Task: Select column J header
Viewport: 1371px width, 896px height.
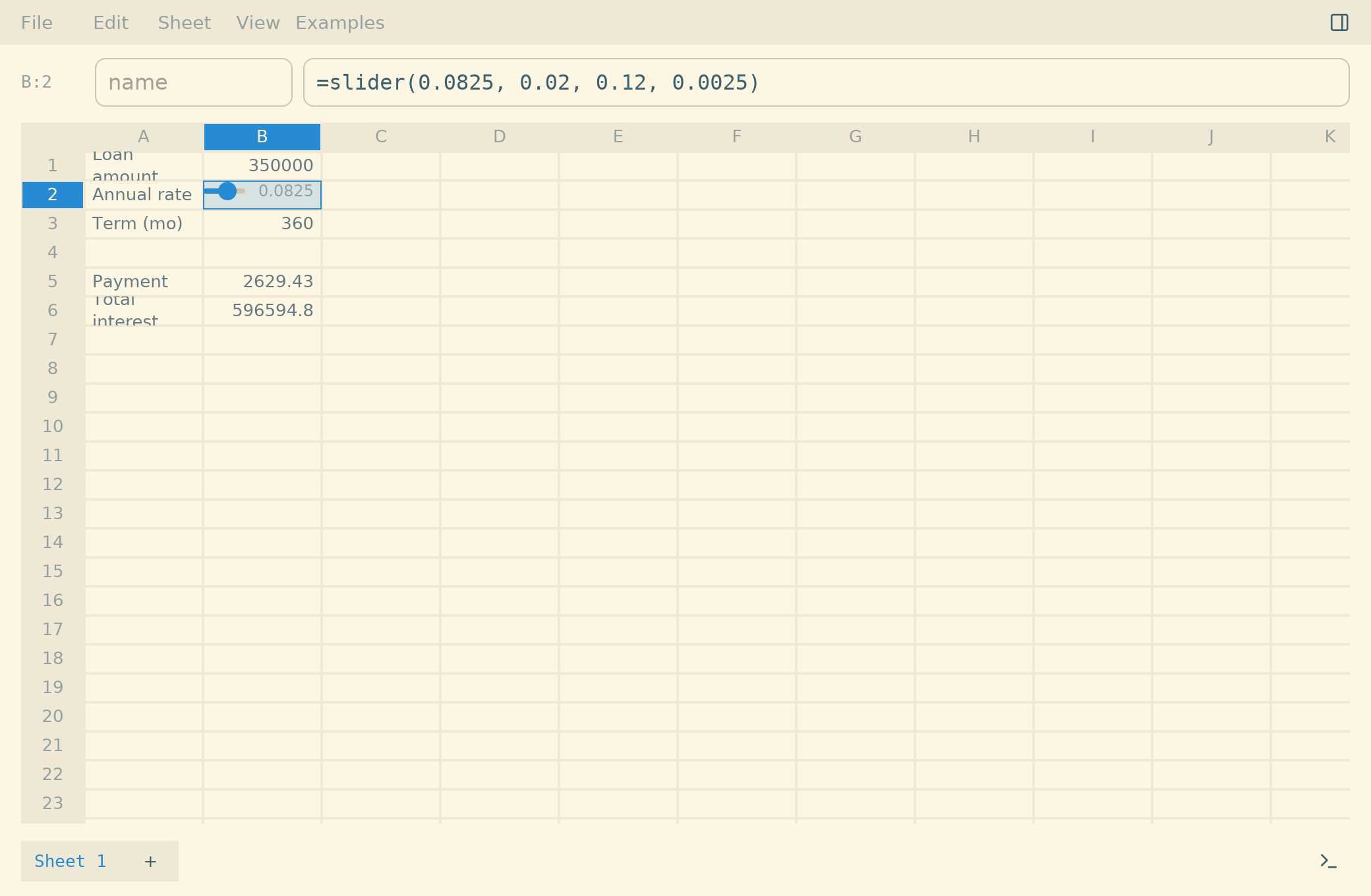Action: [x=1211, y=137]
